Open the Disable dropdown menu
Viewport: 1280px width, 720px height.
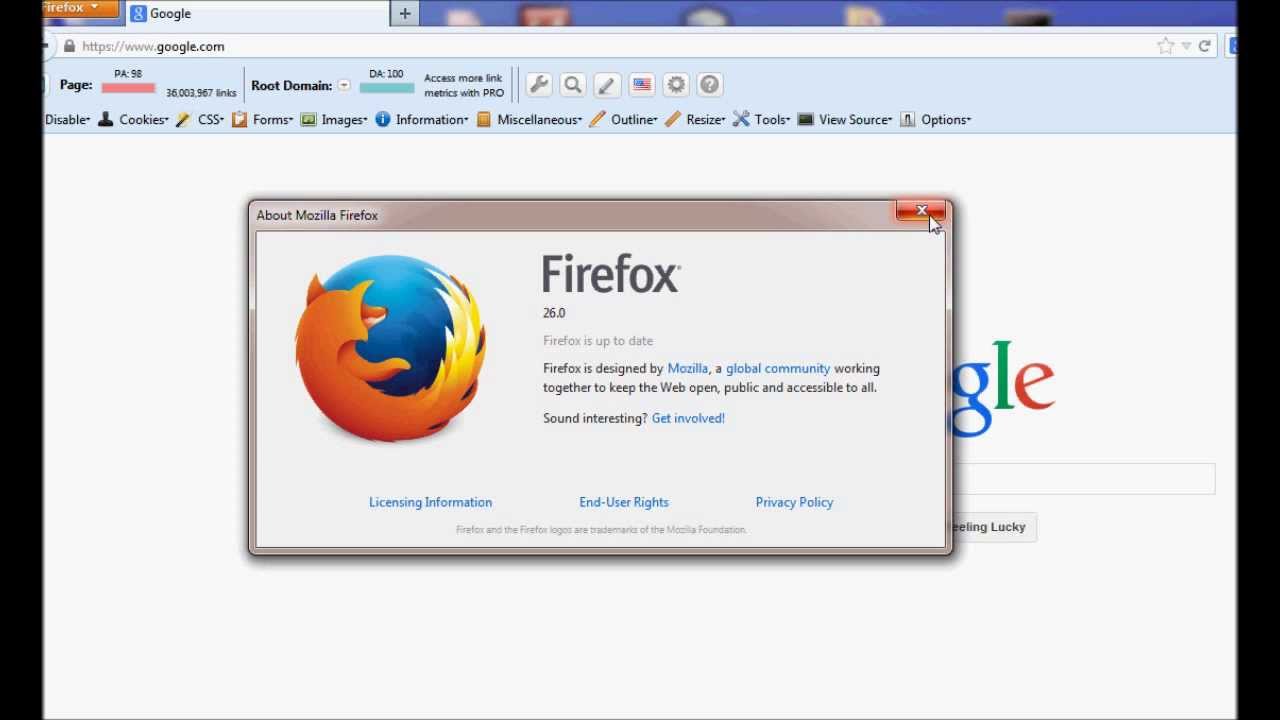[67, 119]
